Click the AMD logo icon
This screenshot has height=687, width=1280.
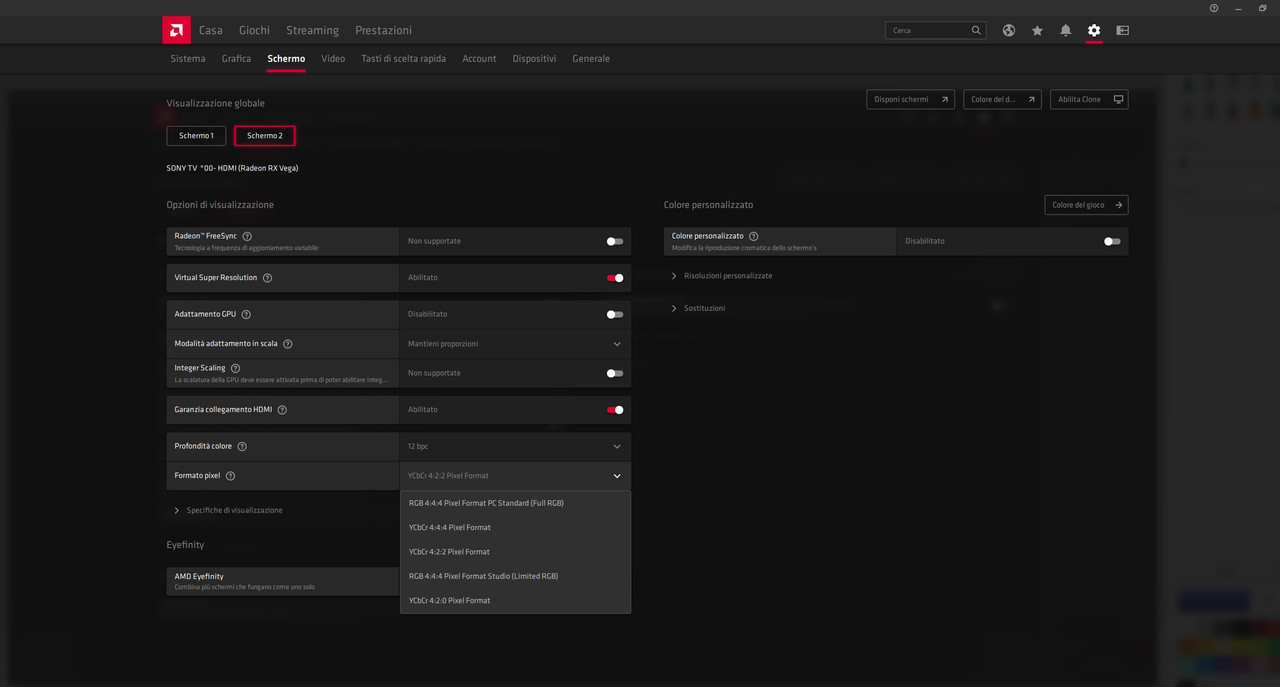pyautogui.click(x=176, y=30)
